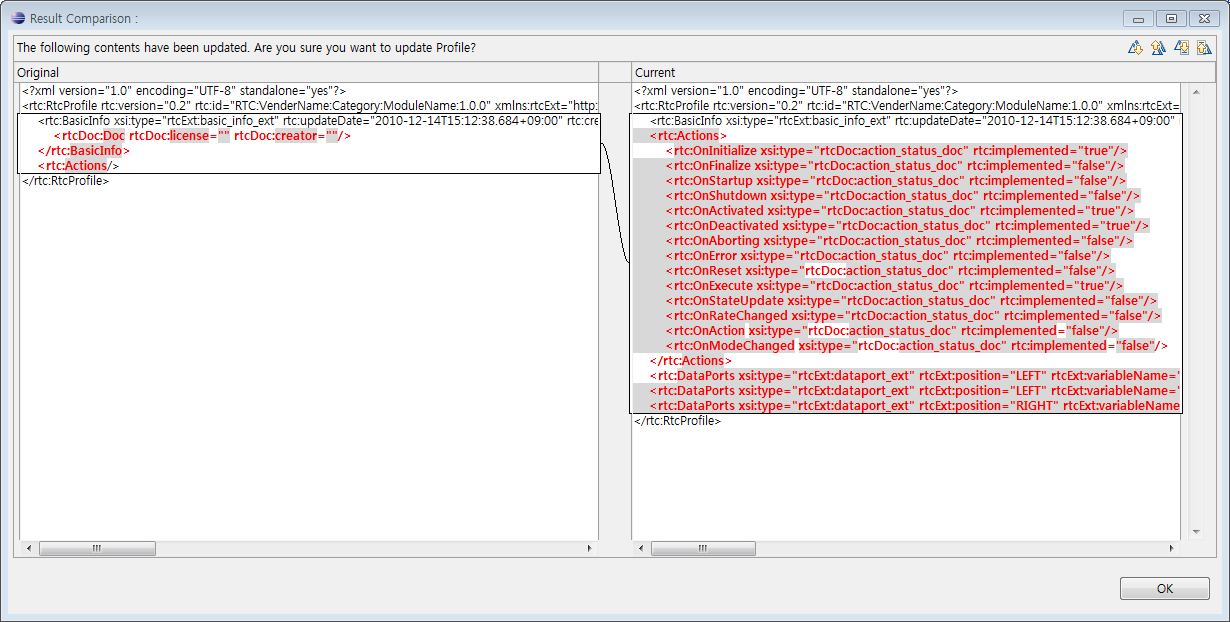1230x622 pixels.
Task: Jump to the next difference
Action: [1135, 47]
